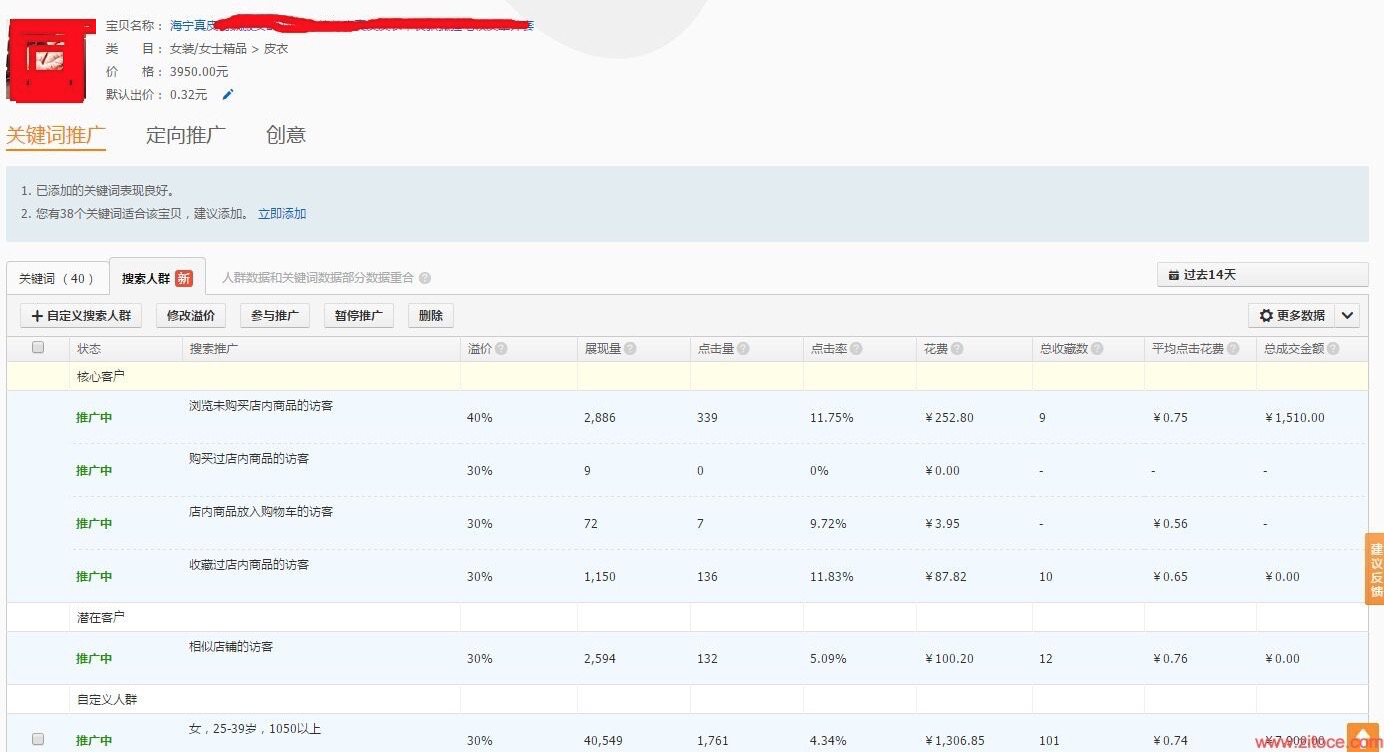This screenshot has width=1384, height=752.
Task: Click help icon next to 平均点击花费 column
Action: pos(1233,349)
